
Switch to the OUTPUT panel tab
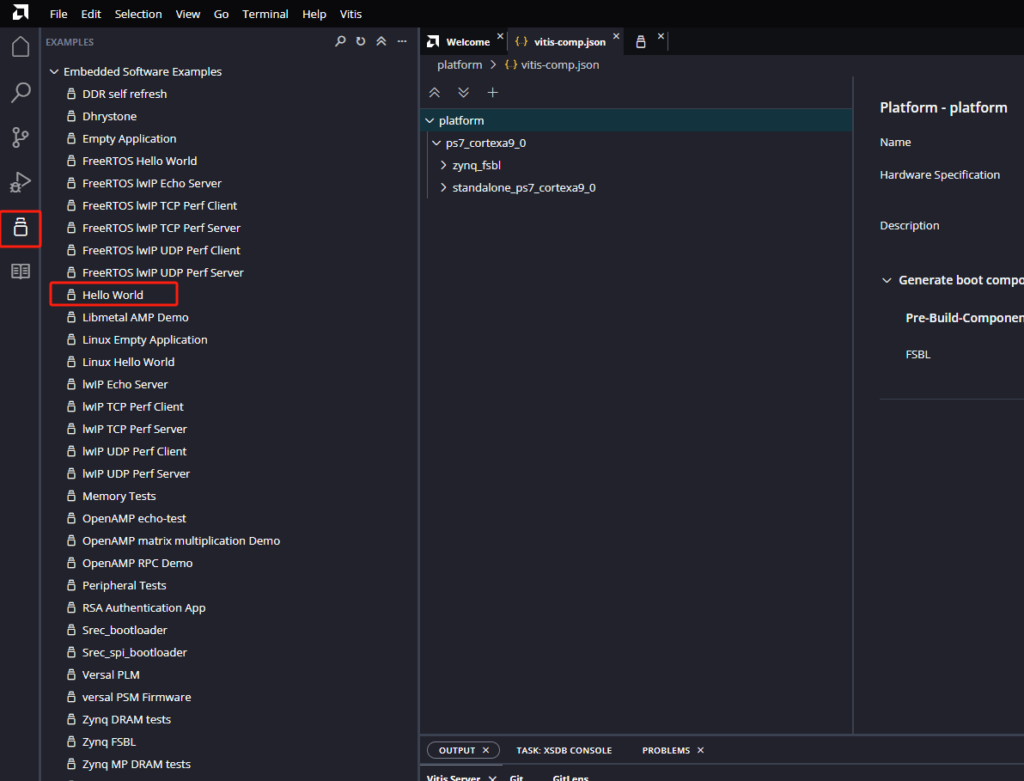[456, 750]
